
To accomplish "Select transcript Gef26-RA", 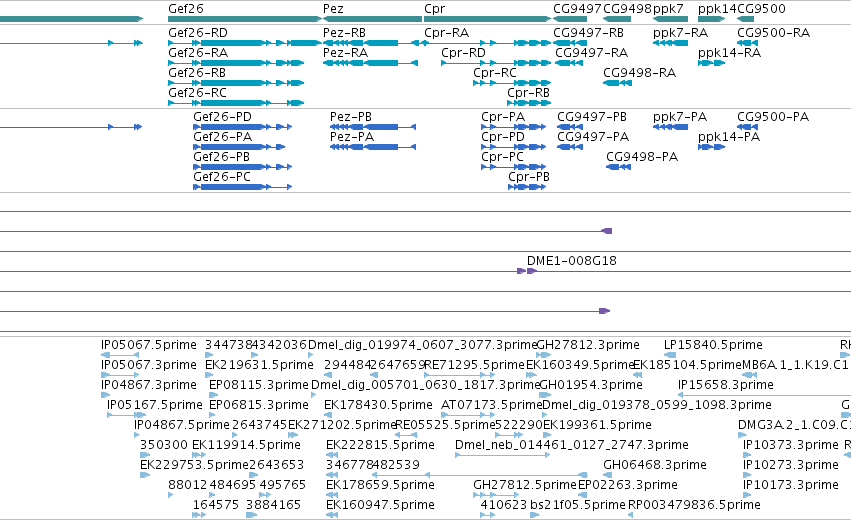I will point(236,63).
